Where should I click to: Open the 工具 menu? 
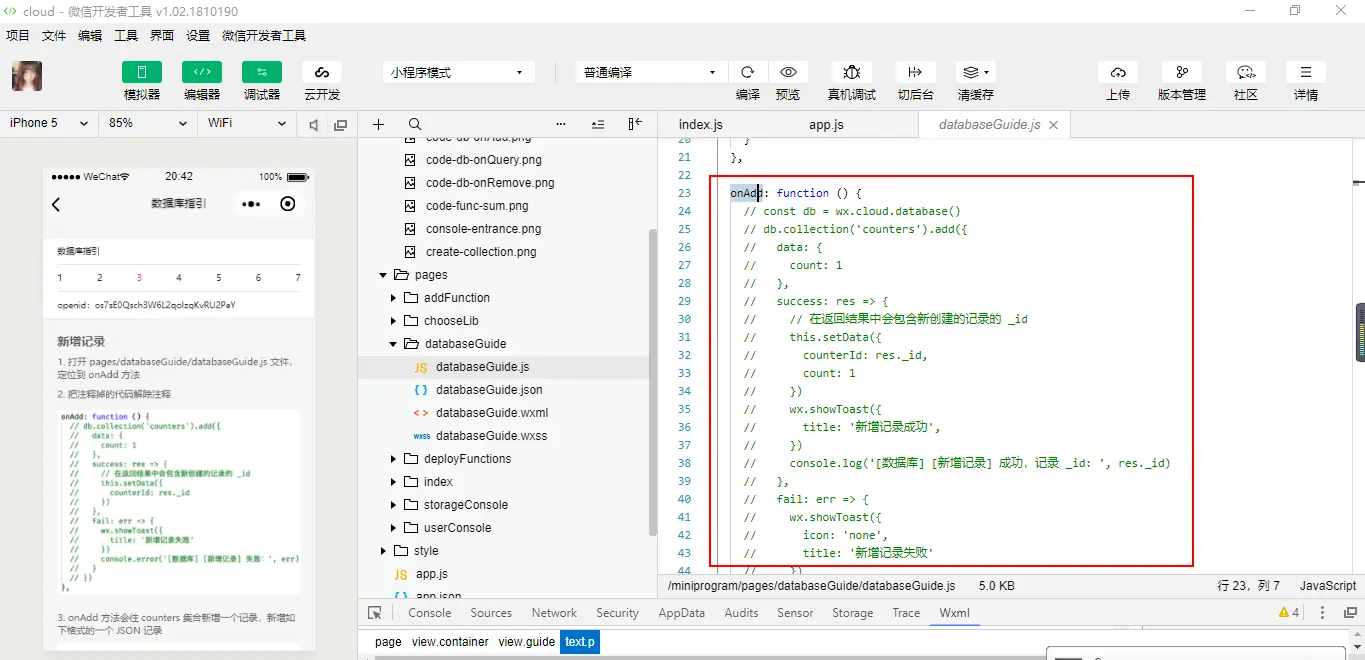pyautogui.click(x=126, y=35)
